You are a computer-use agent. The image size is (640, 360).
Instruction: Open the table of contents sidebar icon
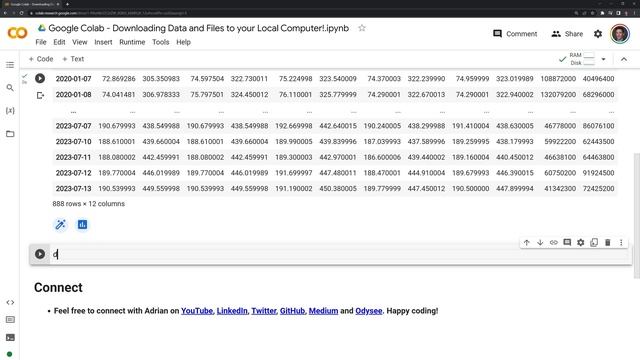10,65
